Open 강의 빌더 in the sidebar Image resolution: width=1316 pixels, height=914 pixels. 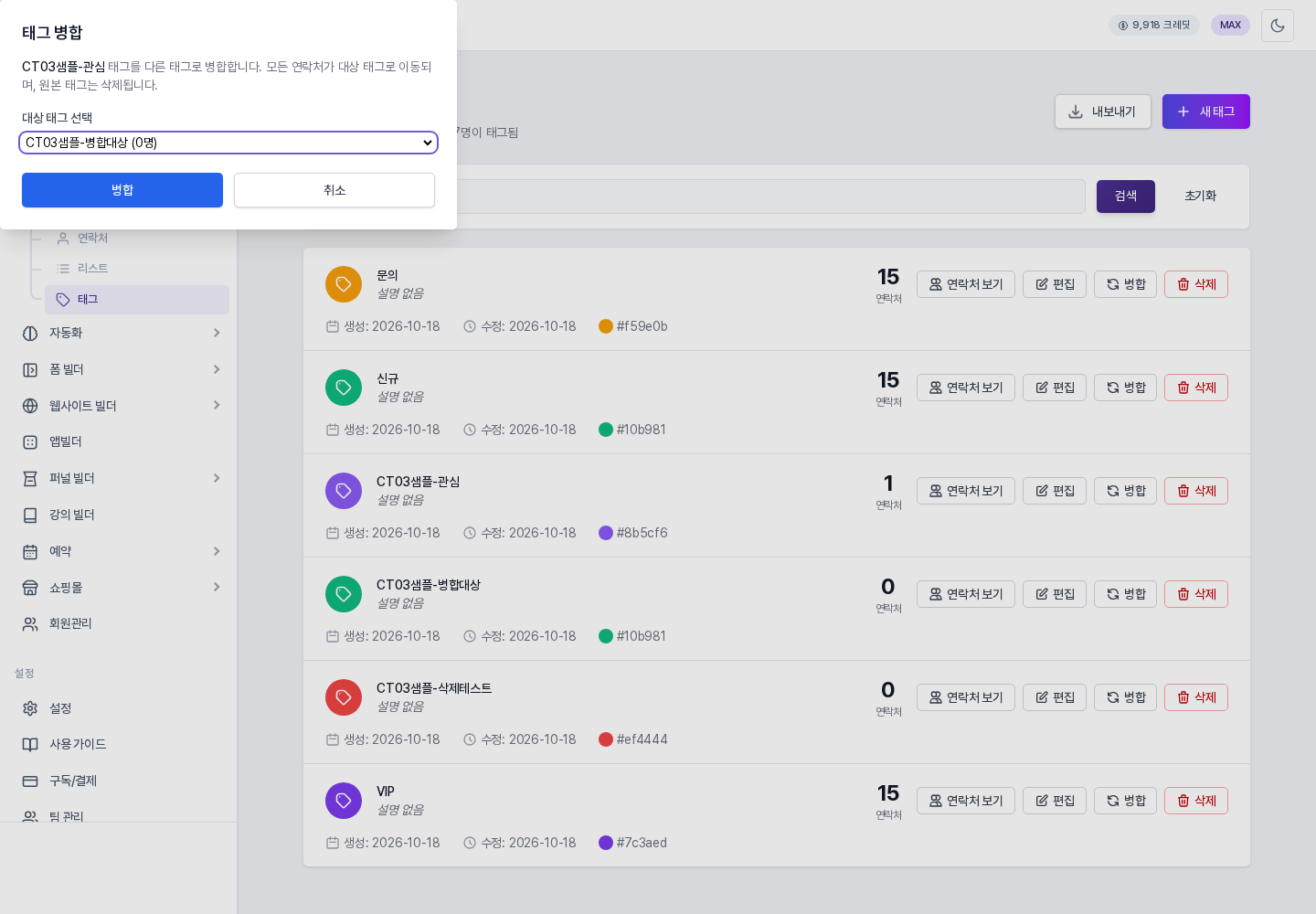119,515
